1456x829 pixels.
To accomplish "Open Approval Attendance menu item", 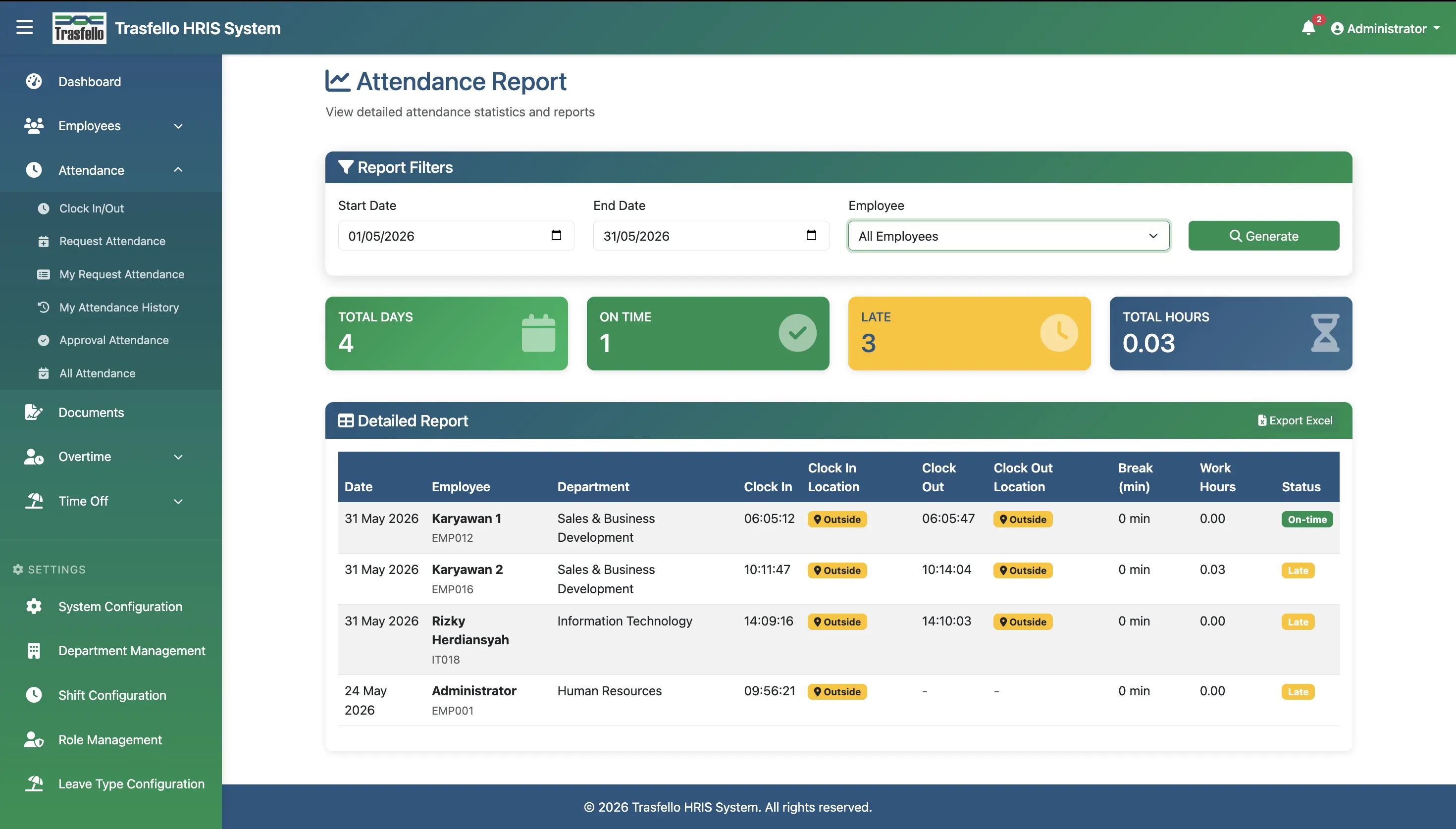I will click(x=114, y=340).
